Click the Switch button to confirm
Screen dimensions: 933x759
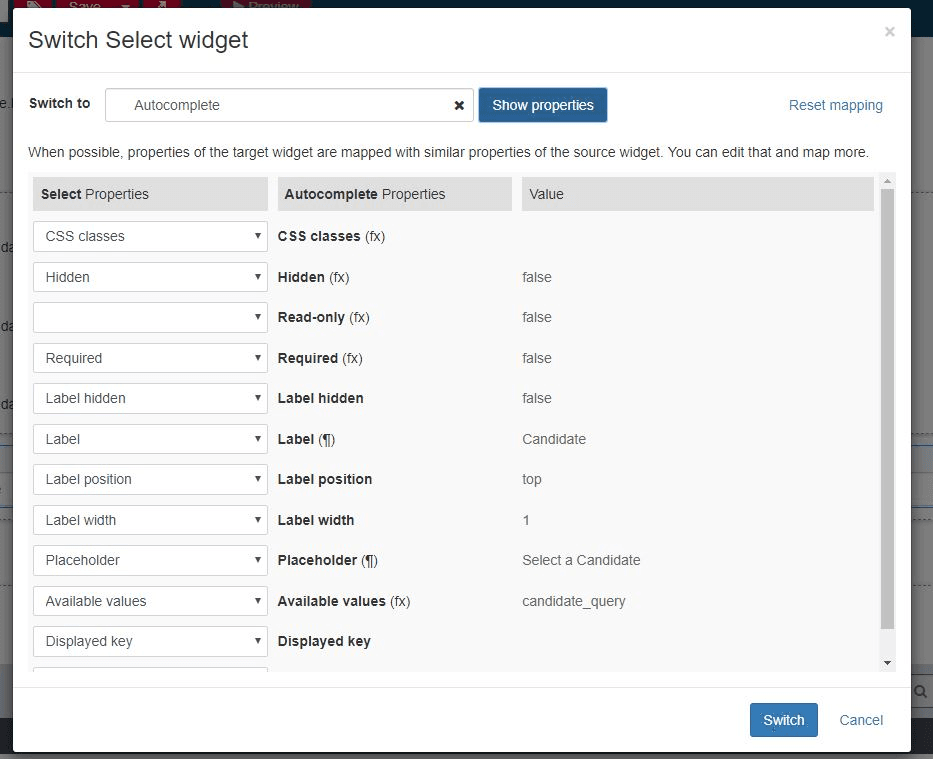(x=783, y=720)
